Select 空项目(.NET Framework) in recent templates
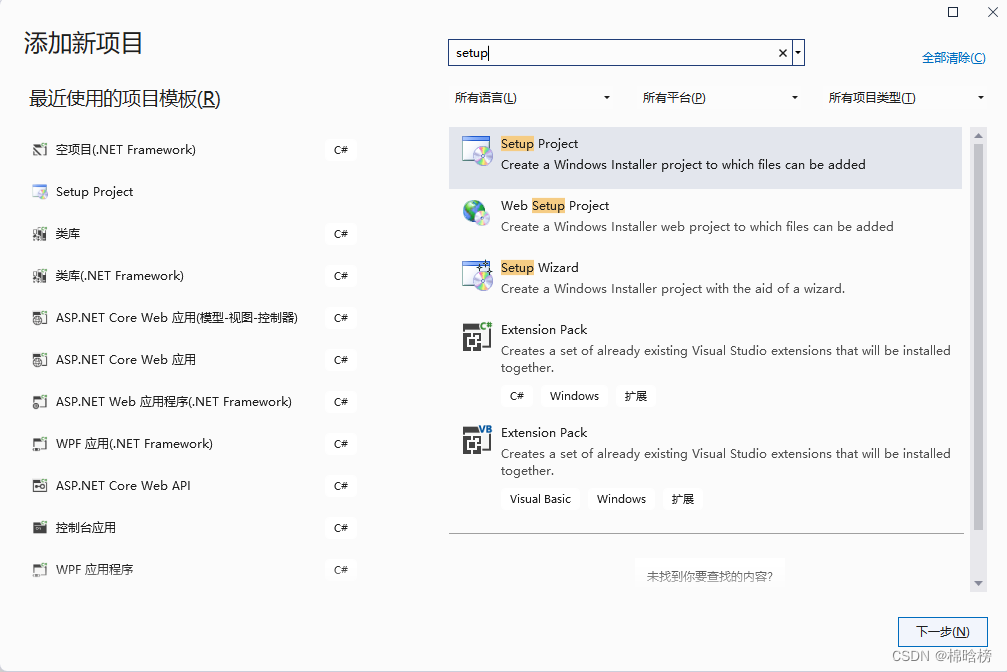Viewport: 1007px width, 672px height. click(126, 150)
